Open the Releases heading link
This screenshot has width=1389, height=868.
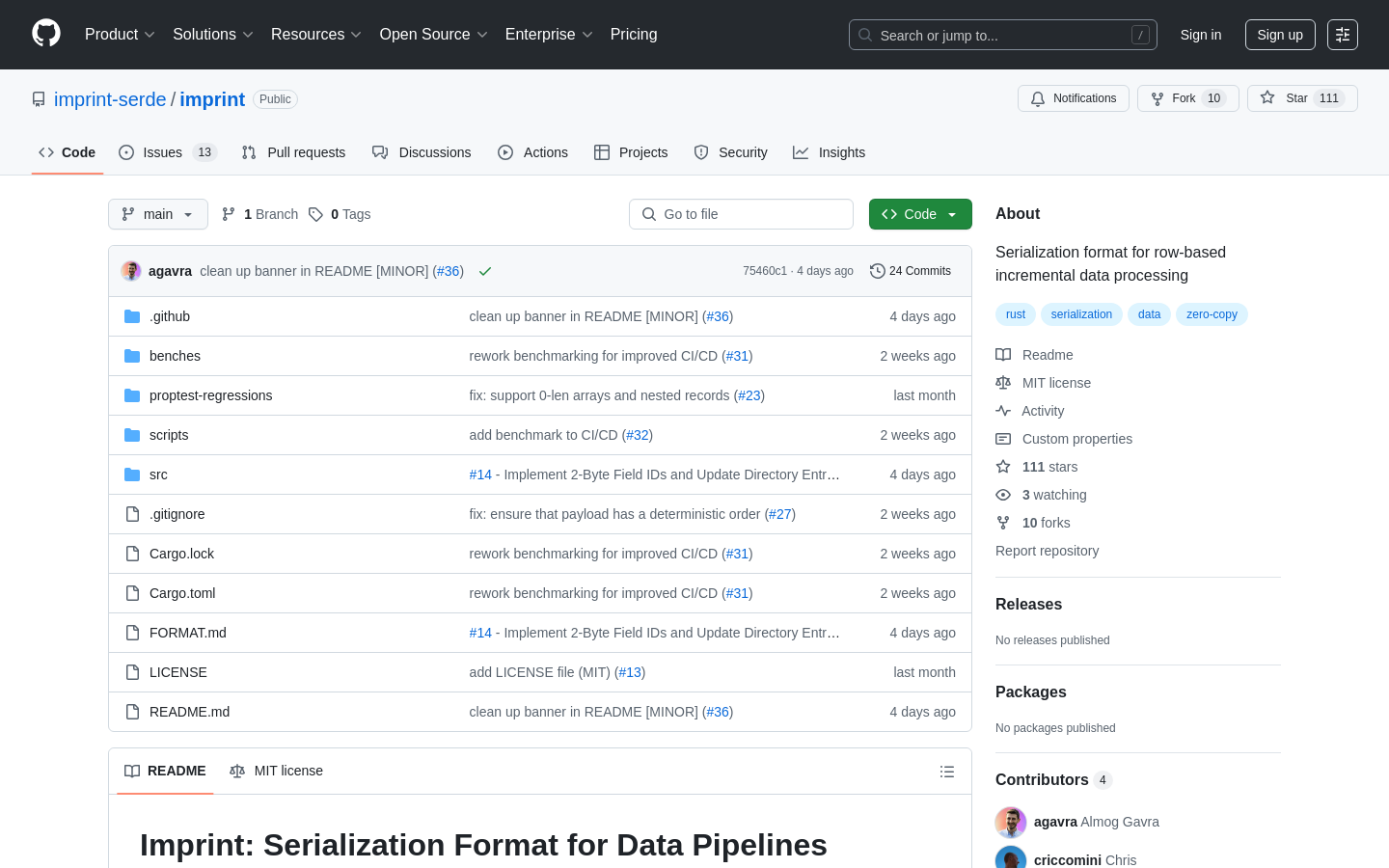(1028, 605)
